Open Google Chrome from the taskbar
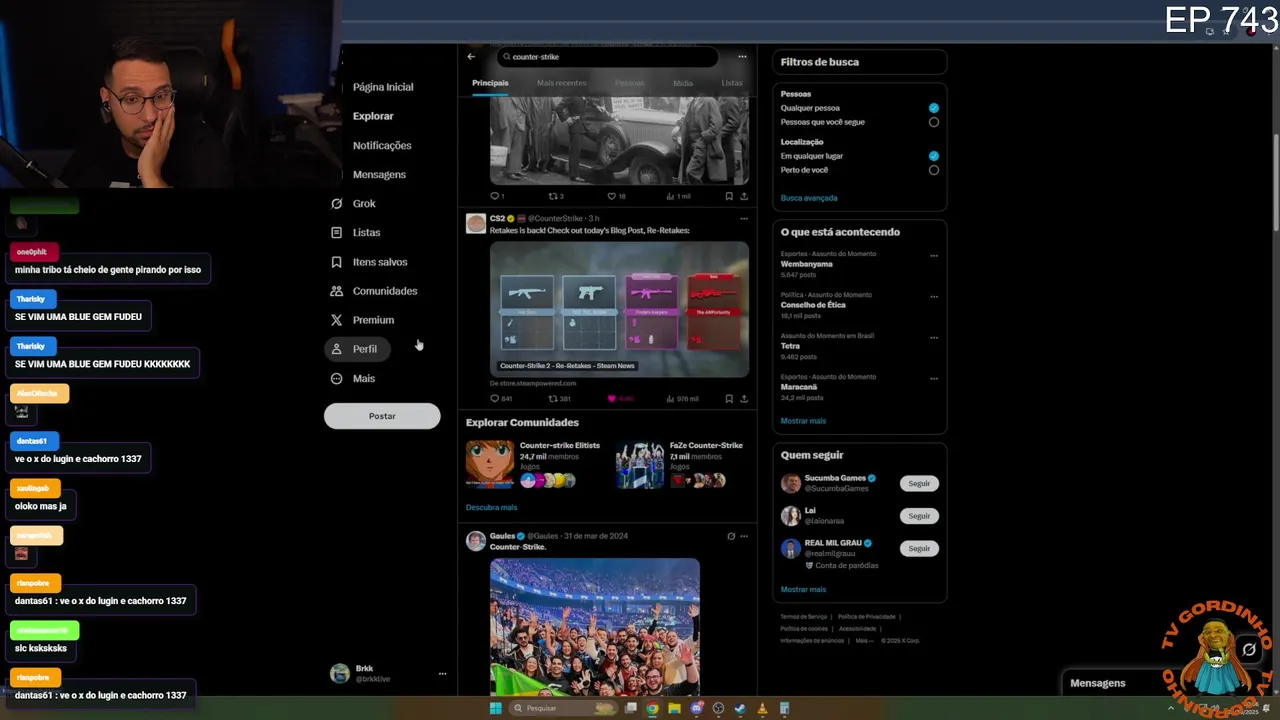1280x720 pixels. tap(652, 709)
